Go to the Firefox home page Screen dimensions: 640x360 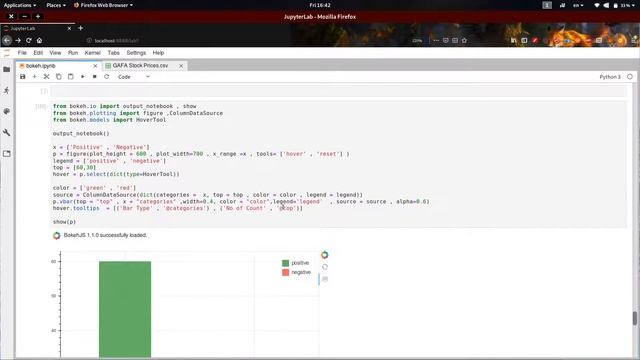coord(39,40)
